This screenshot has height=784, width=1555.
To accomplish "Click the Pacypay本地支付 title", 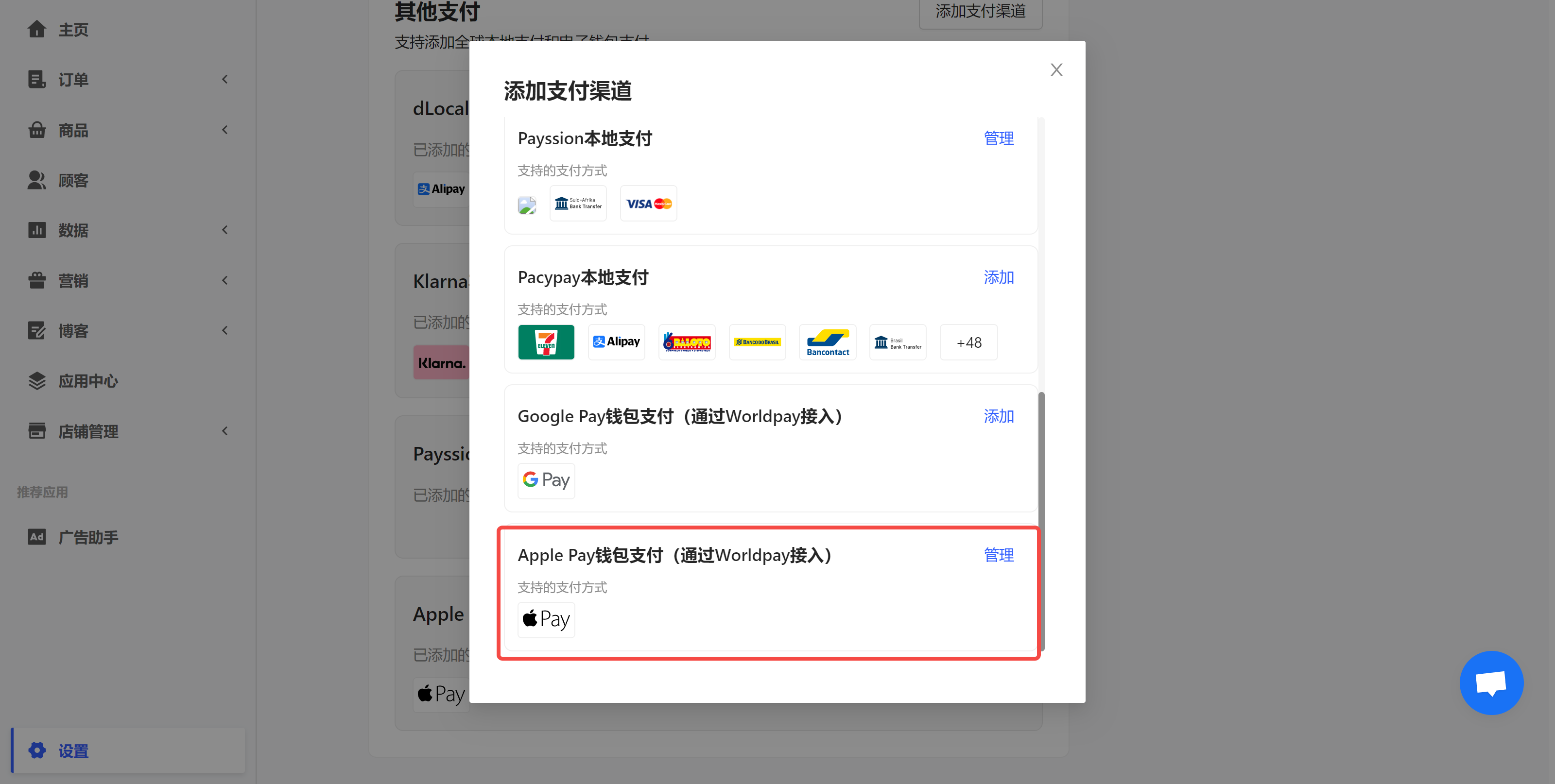I will pyautogui.click(x=583, y=278).
